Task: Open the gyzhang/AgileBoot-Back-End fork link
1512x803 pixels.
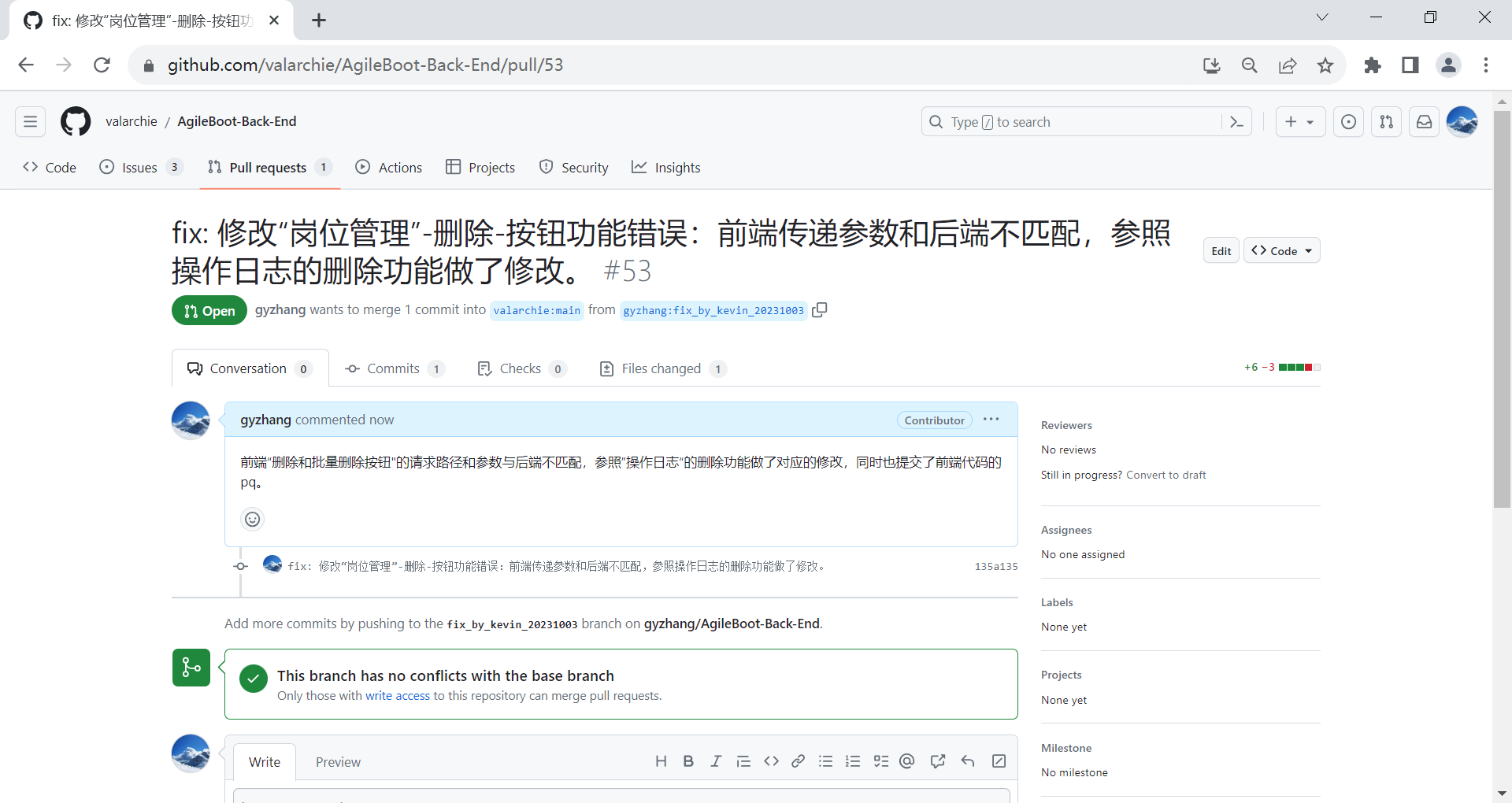Action: [732, 624]
